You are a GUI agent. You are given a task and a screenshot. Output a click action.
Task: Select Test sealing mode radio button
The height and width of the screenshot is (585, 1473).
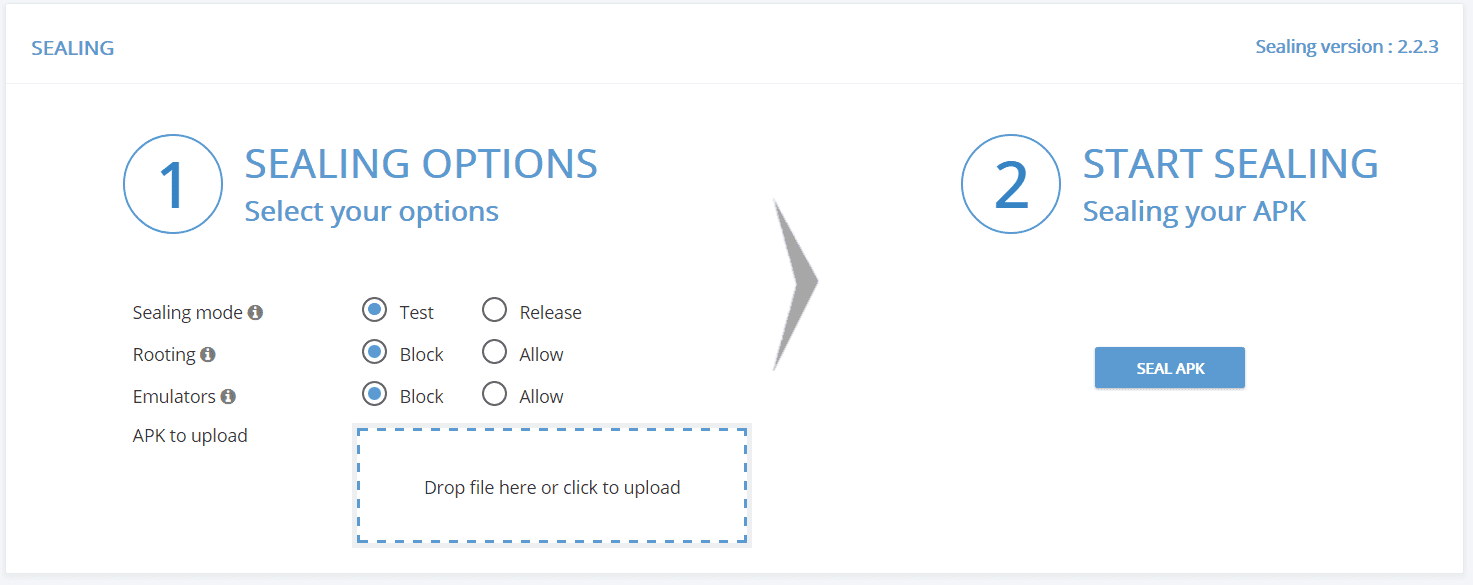[375, 311]
